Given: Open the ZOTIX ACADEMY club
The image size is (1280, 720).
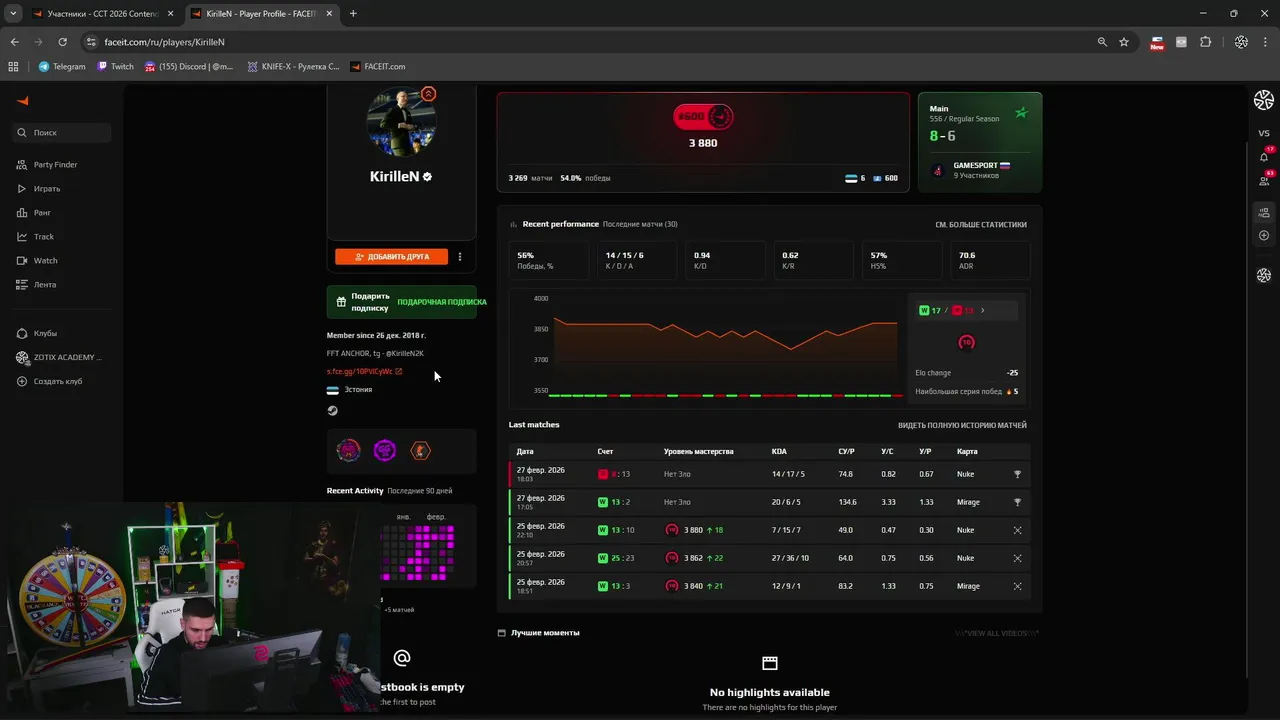Looking at the screenshot, I should click(59, 357).
